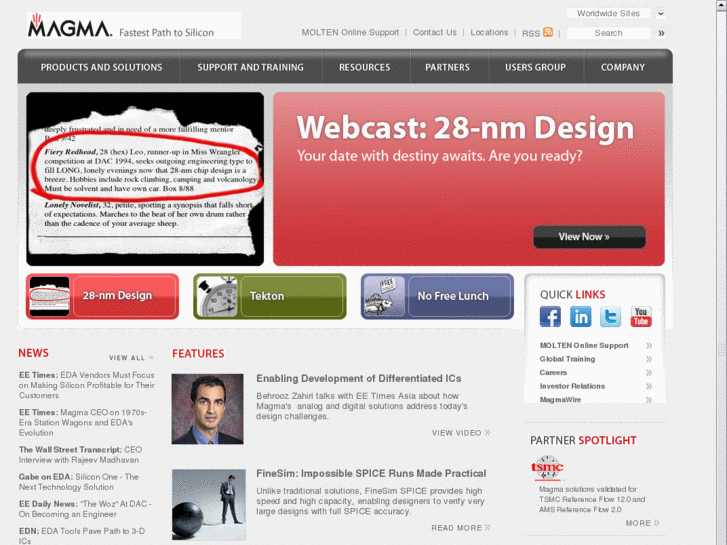This screenshot has width=727, height=545.
Task: Click the fish picture on No Free Lunch
Action: pyautogui.click(x=384, y=296)
